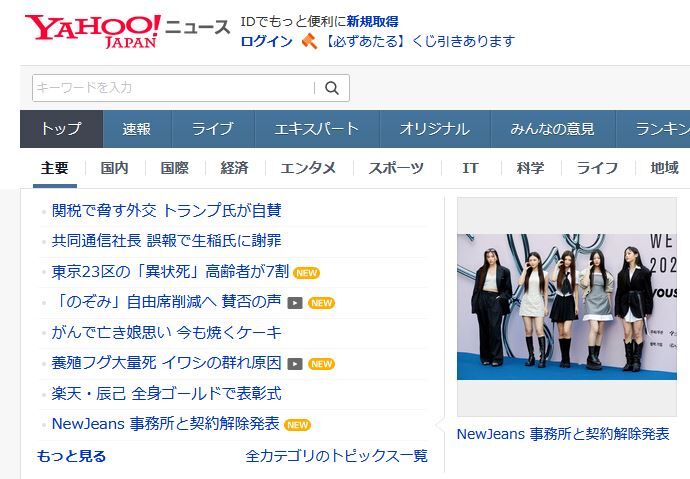Select 国際 category

[x=175, y=168]
